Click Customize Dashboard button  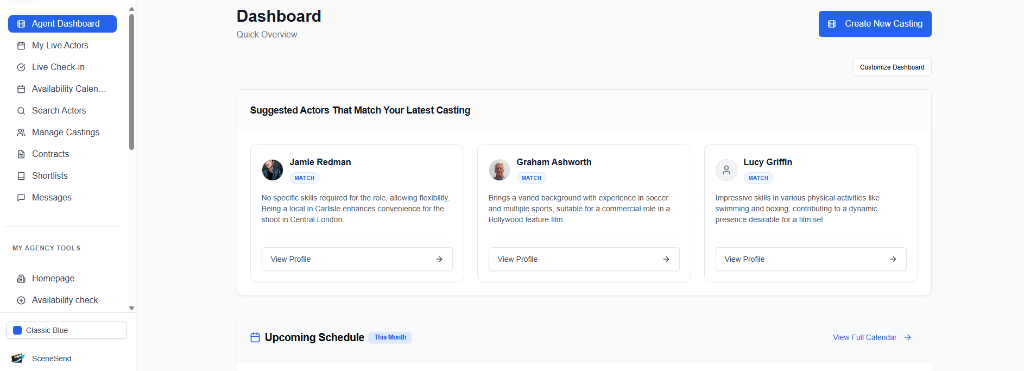tap(892, 67)
